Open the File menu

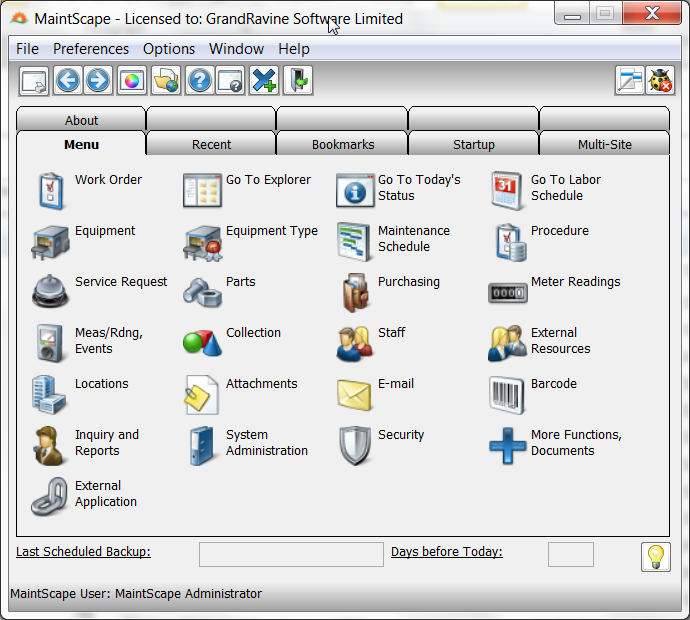pos(27,49)
